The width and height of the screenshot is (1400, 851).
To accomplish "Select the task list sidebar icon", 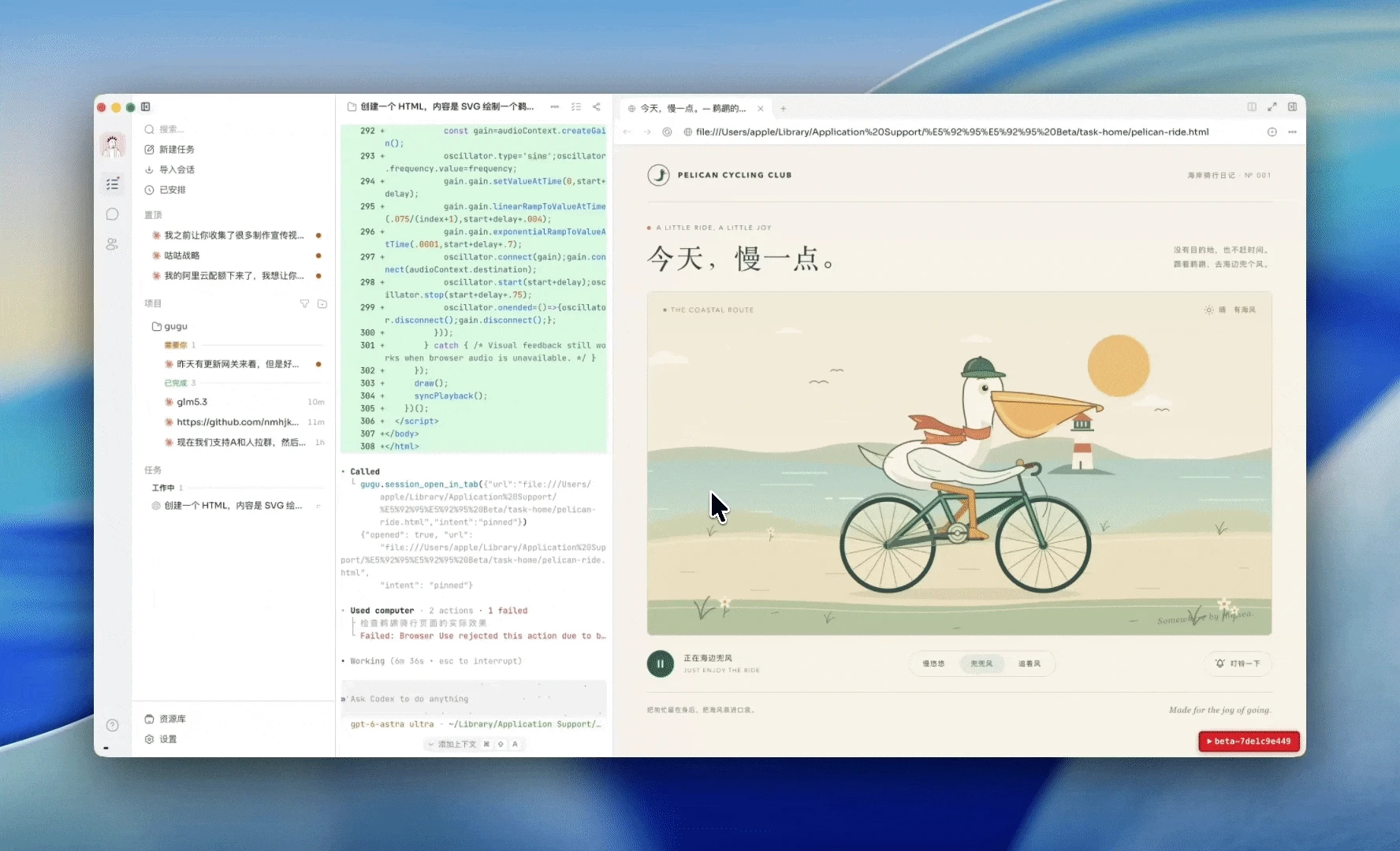I will tap(113, 184).
